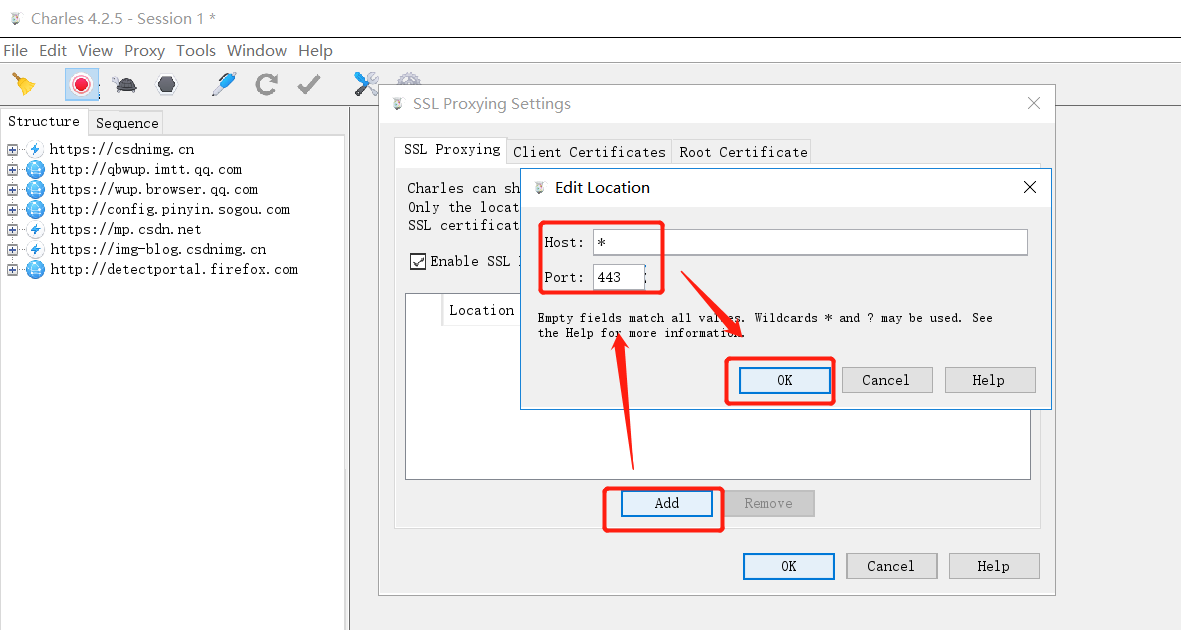The image size is (1181, 630).
Task: Expand the https://mp.csdn.net node
Action: tap(12, 229)
